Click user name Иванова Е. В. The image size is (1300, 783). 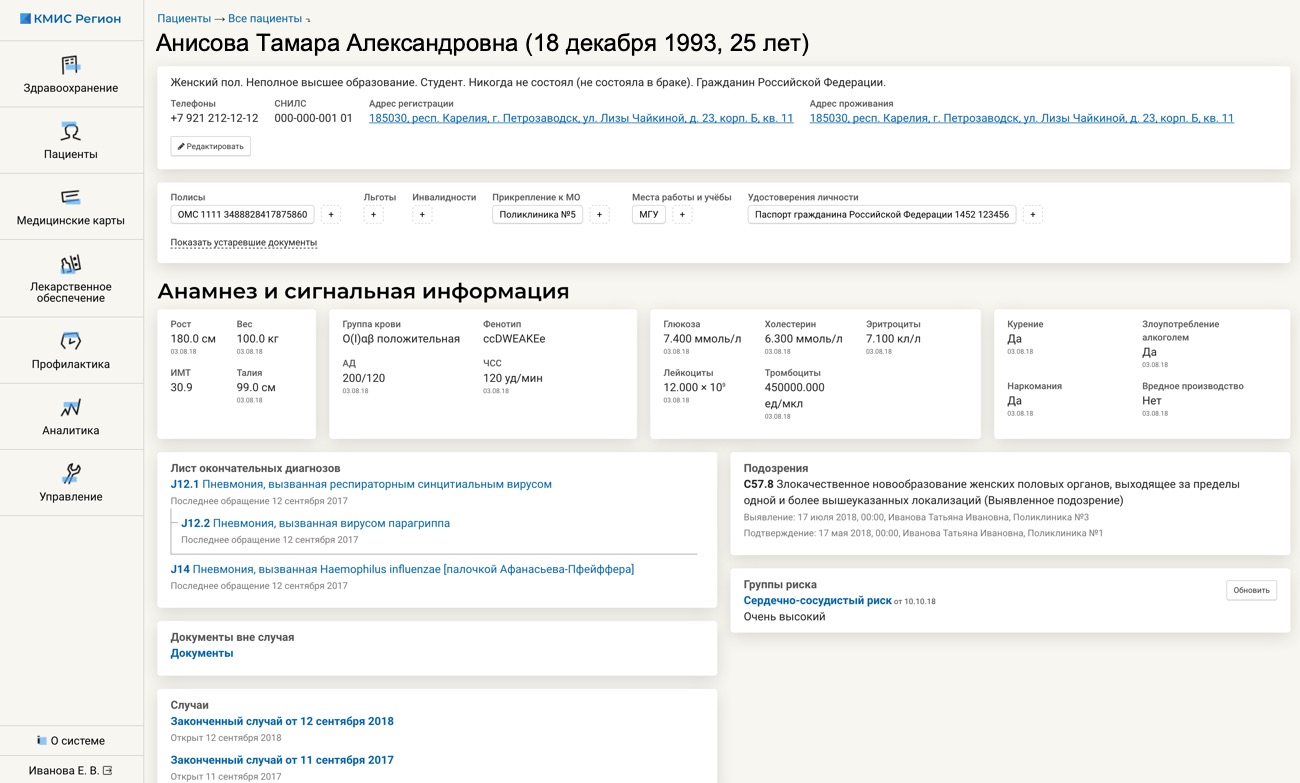tap(63, 771)
